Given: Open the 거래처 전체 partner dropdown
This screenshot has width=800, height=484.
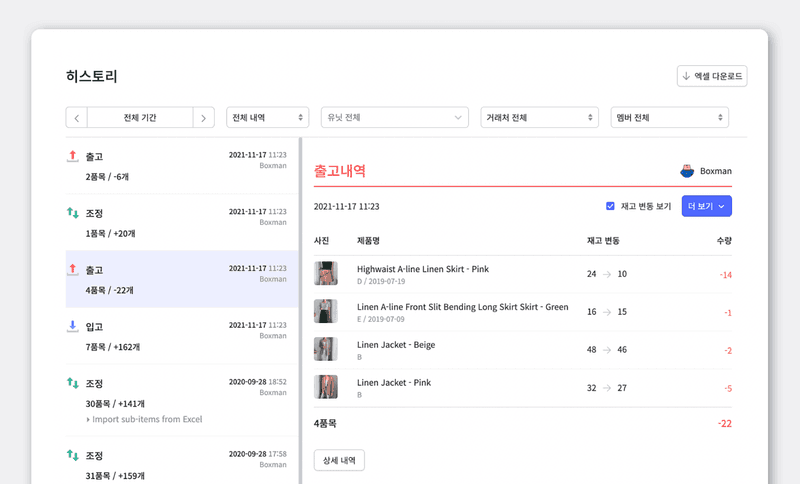Looking at the screenshot, I should (539, 118).
